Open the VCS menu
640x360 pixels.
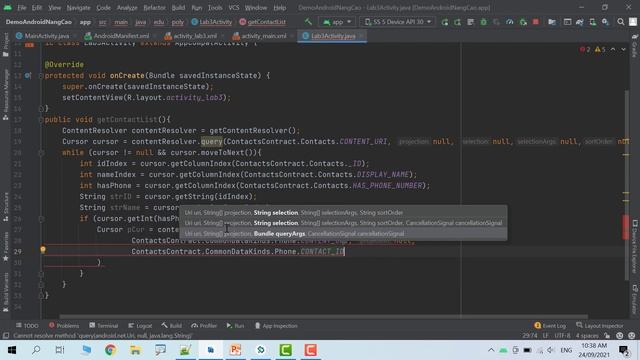(234, 8)
